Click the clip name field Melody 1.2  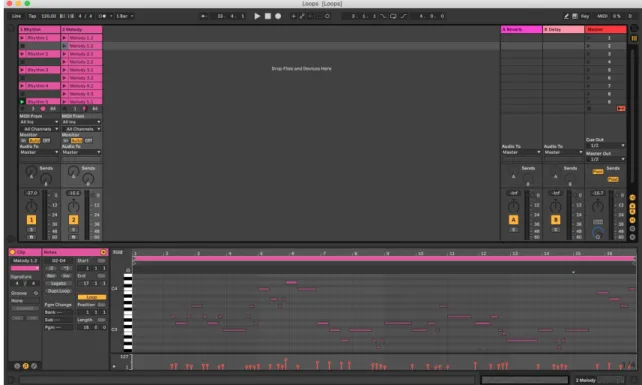coord(25,261)
